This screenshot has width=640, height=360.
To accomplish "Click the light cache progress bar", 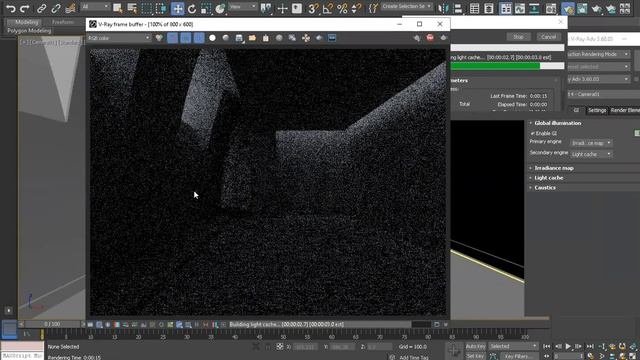I will pos(507,66).
